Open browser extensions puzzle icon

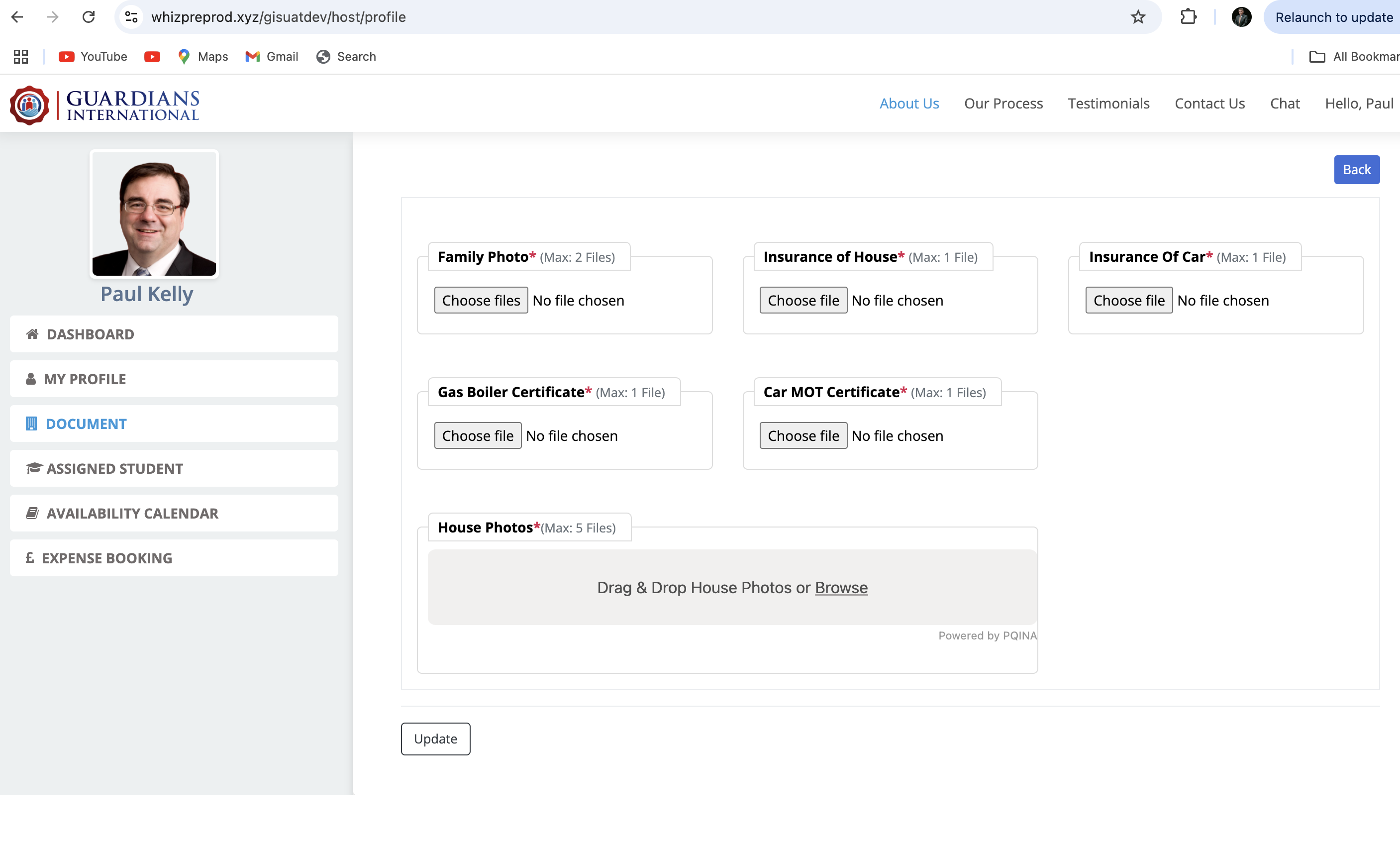pyautogui.click(x=1188, y=17)
